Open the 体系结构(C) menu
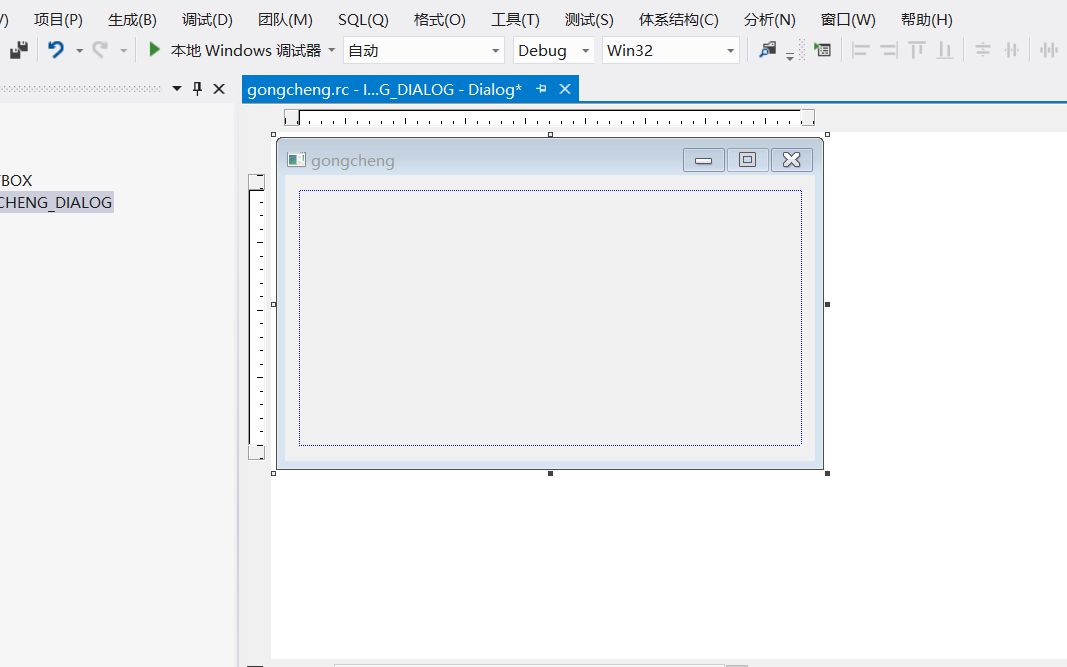Image resolution: width=1067 pixels, height=667 pixels. (678, 20)
